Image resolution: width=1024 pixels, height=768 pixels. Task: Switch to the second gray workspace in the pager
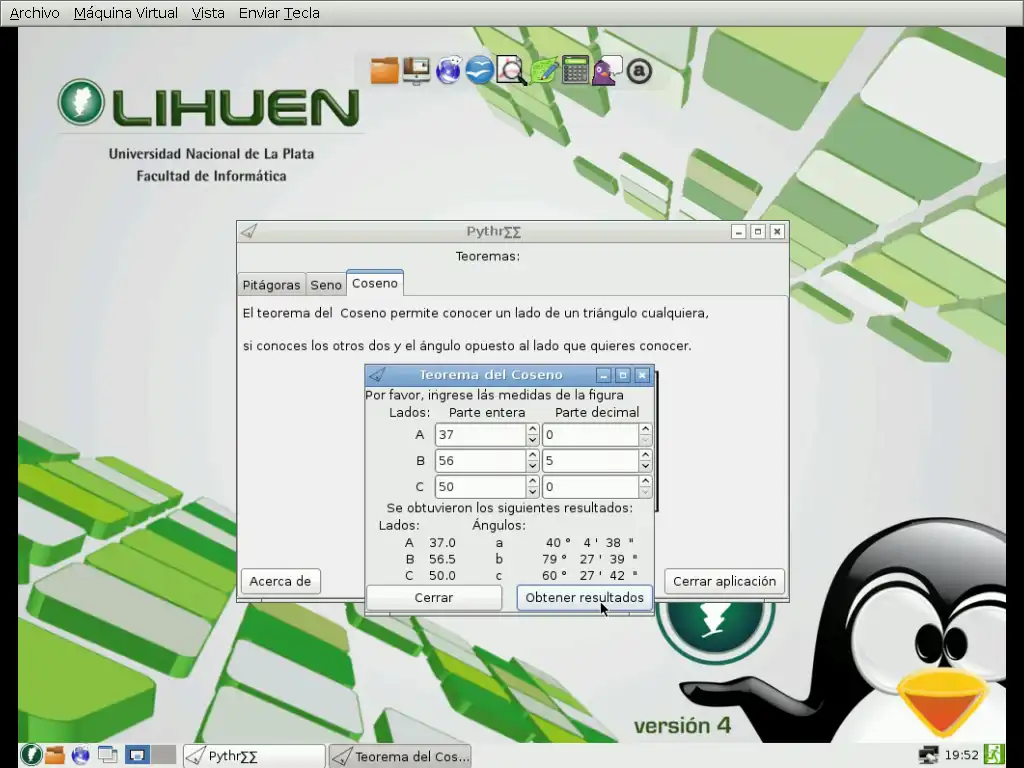[163, 755]
